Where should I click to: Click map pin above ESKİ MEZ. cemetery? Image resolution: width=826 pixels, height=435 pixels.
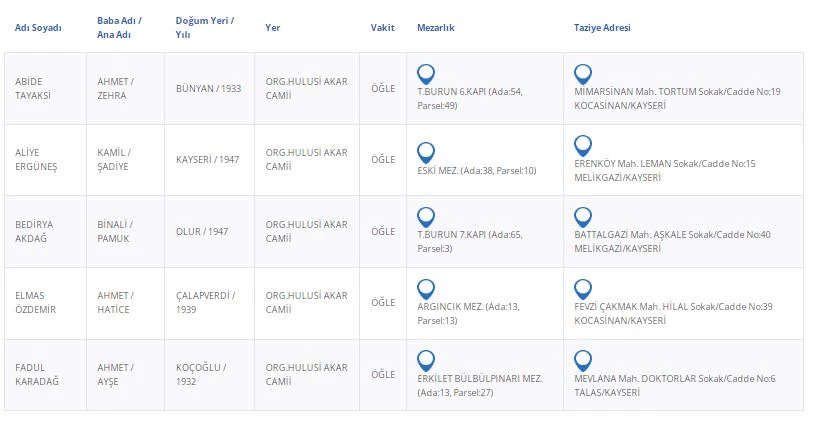pos(425,152)
